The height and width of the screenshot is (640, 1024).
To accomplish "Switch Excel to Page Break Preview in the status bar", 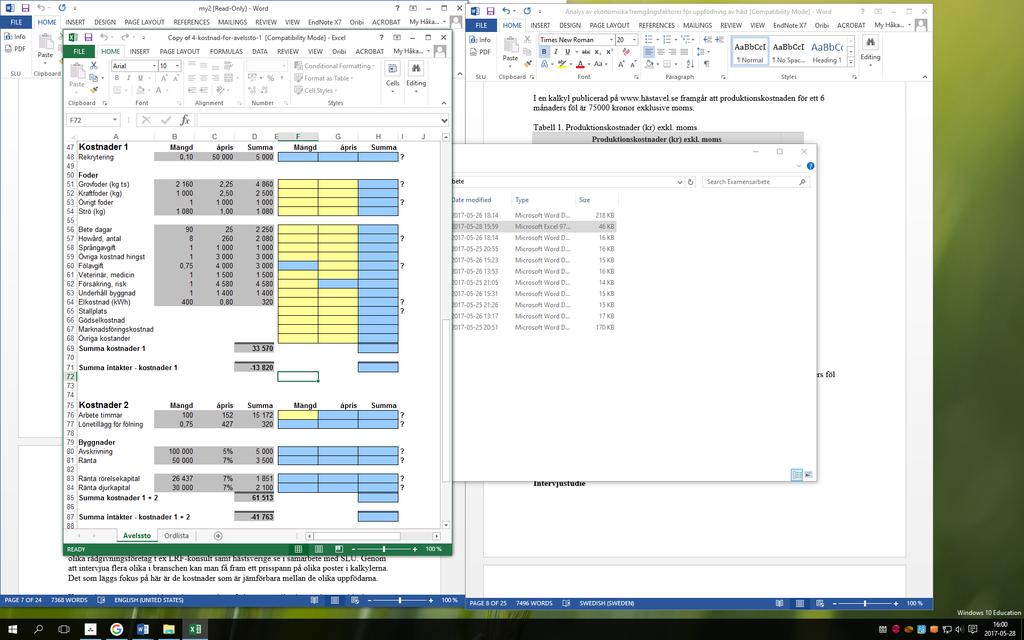I will point(338,549).
